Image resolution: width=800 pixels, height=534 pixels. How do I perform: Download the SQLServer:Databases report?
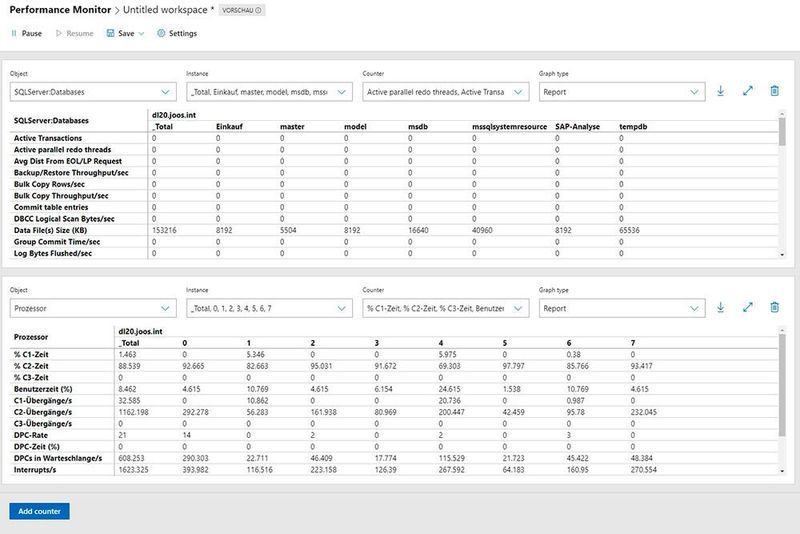click(x=720, y=91)
